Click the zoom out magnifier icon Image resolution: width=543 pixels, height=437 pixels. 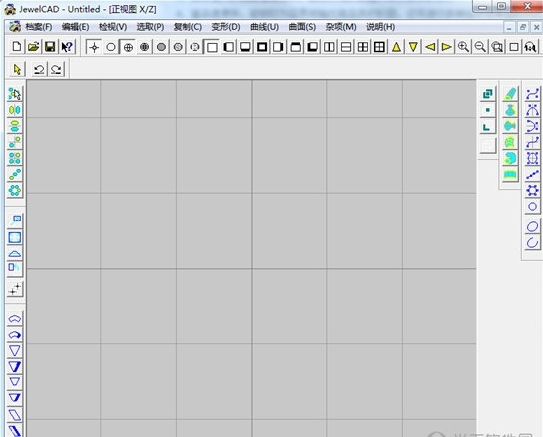click(480, 47)
